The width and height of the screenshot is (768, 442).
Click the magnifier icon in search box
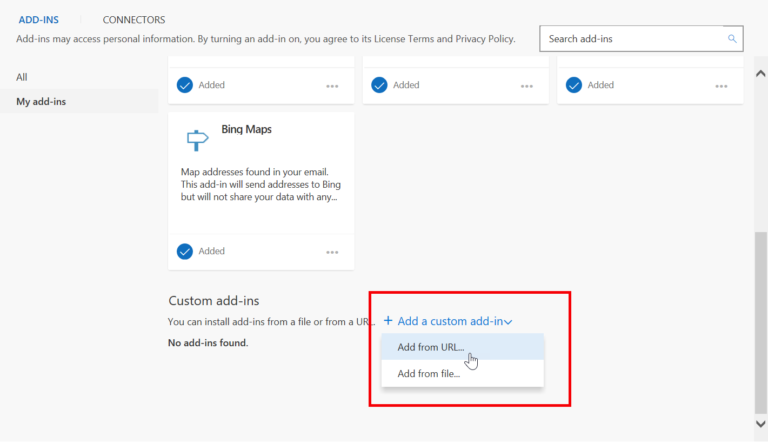pyautogui.click(x=732, y=39)
